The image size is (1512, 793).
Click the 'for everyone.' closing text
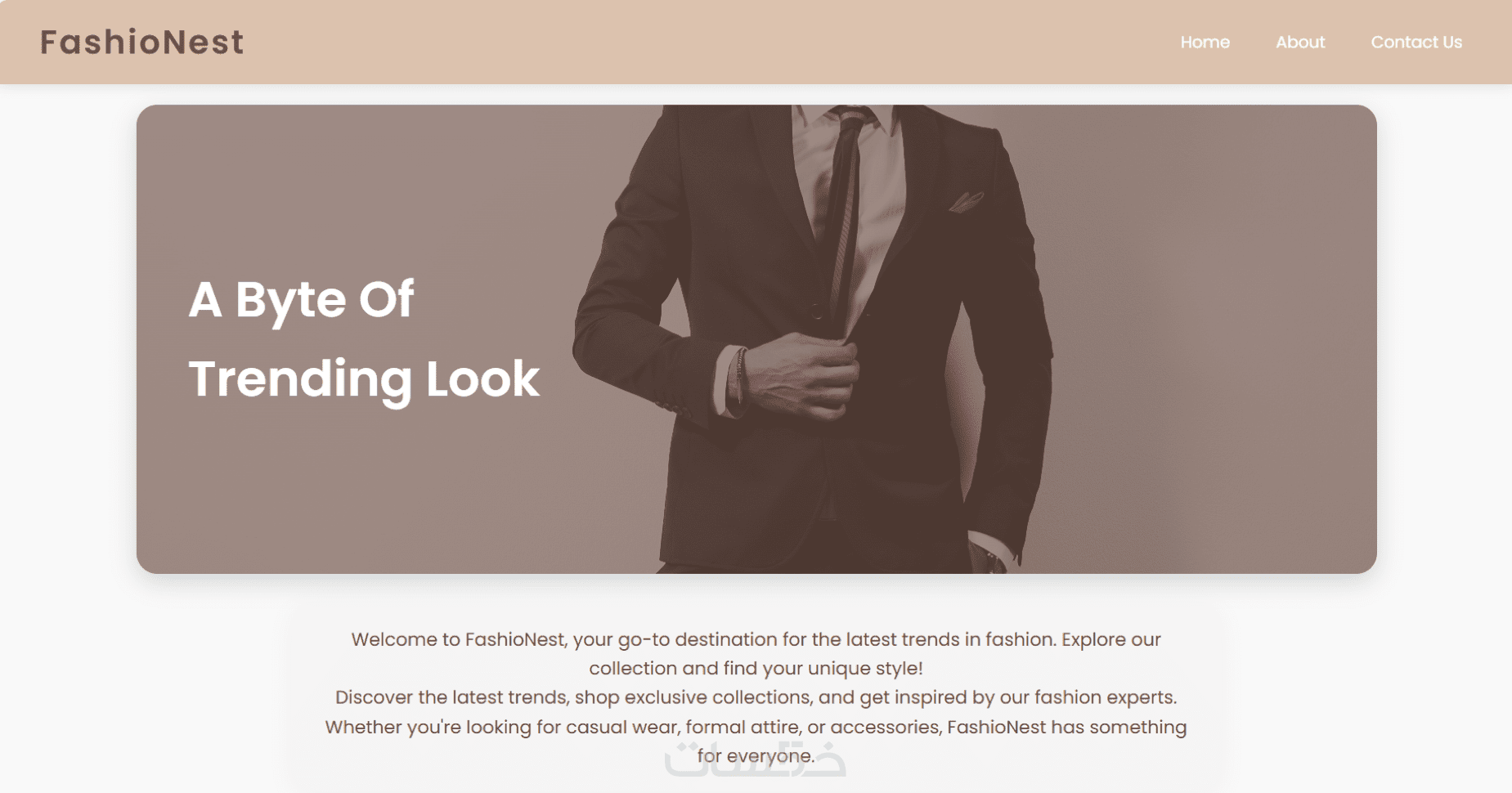tap(756, 756)
